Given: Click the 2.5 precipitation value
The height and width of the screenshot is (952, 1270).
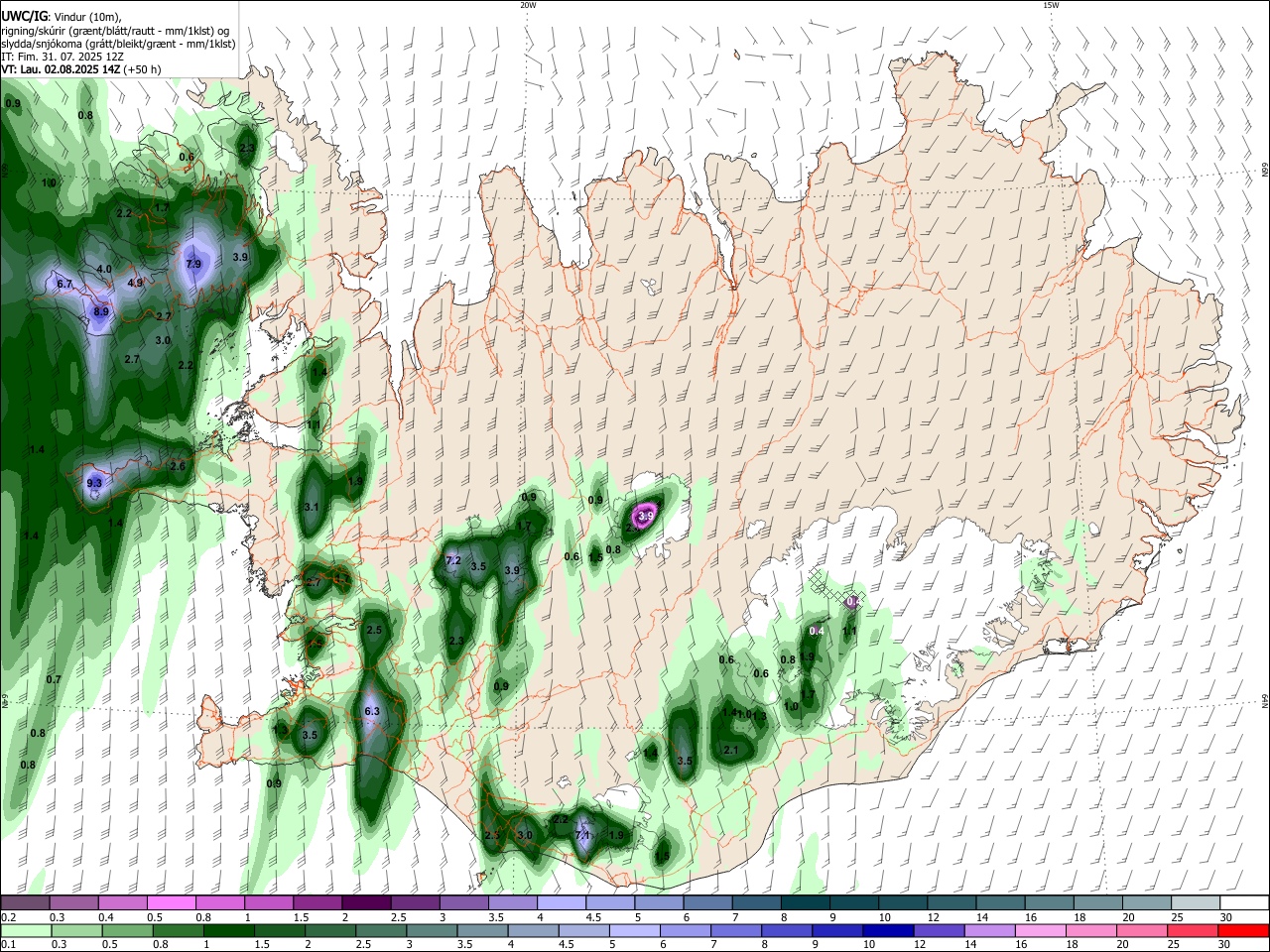Looking at the screenshot, I should tap(375, 630).
